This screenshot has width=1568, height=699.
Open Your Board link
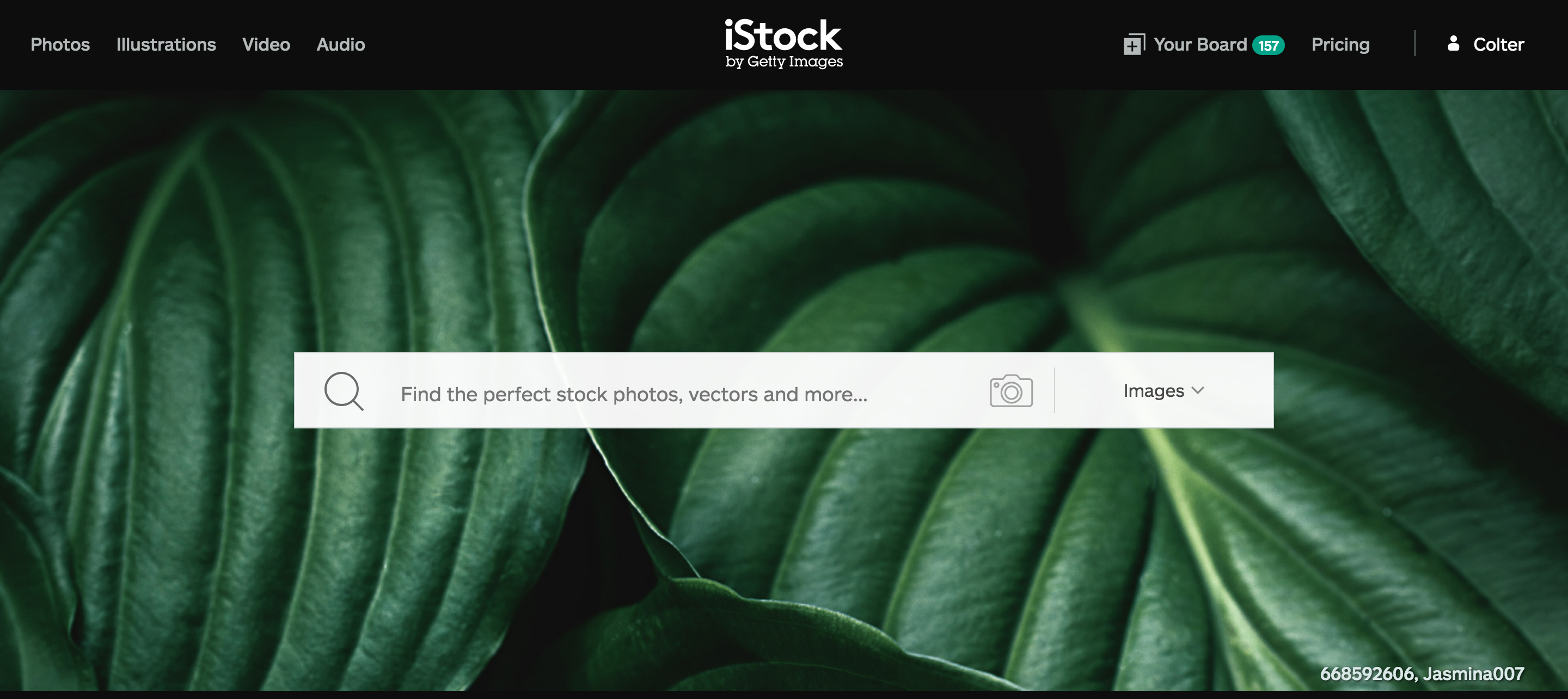[1200, 45]
